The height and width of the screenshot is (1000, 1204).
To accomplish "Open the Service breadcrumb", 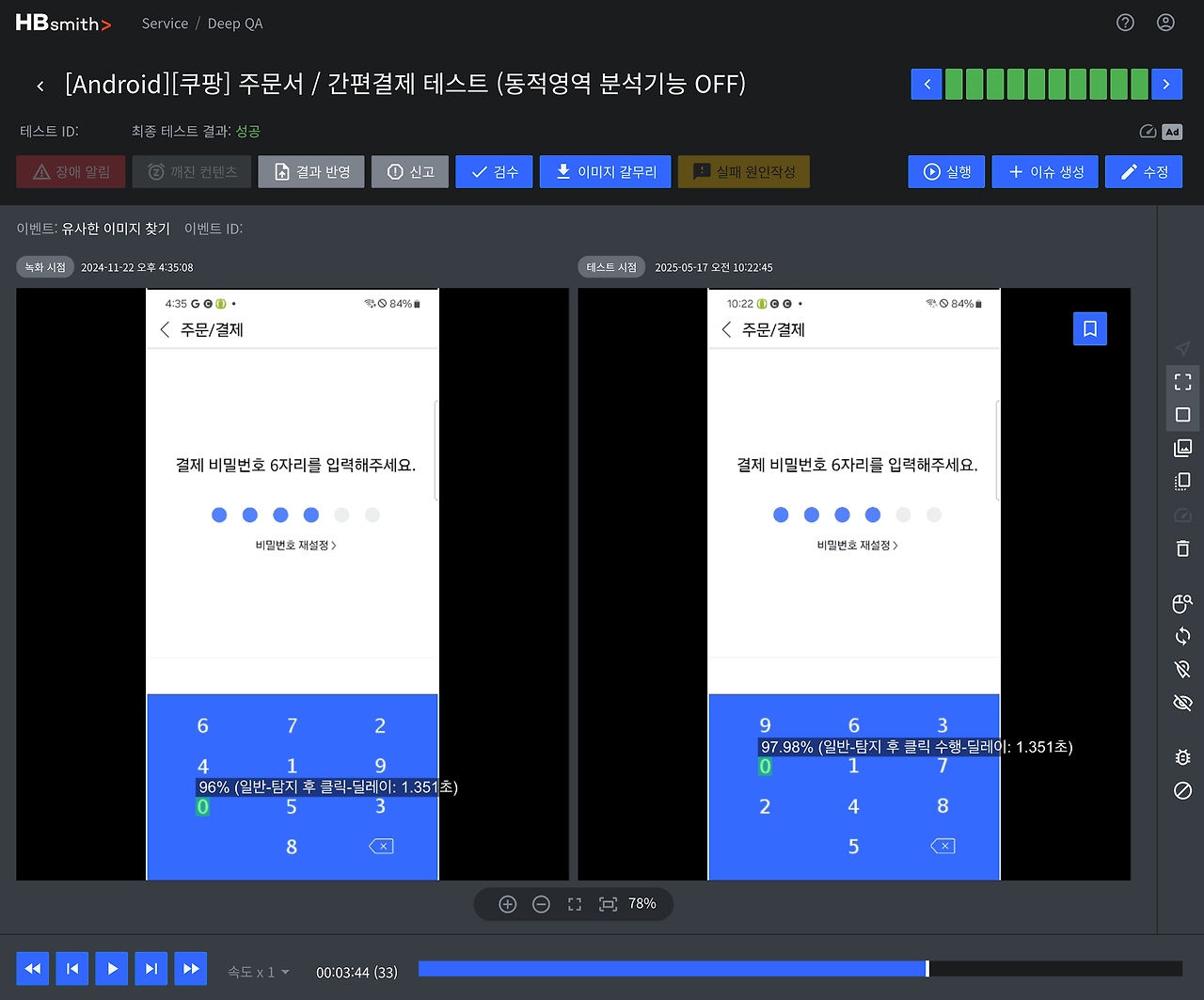I will [x=165, y=24].
